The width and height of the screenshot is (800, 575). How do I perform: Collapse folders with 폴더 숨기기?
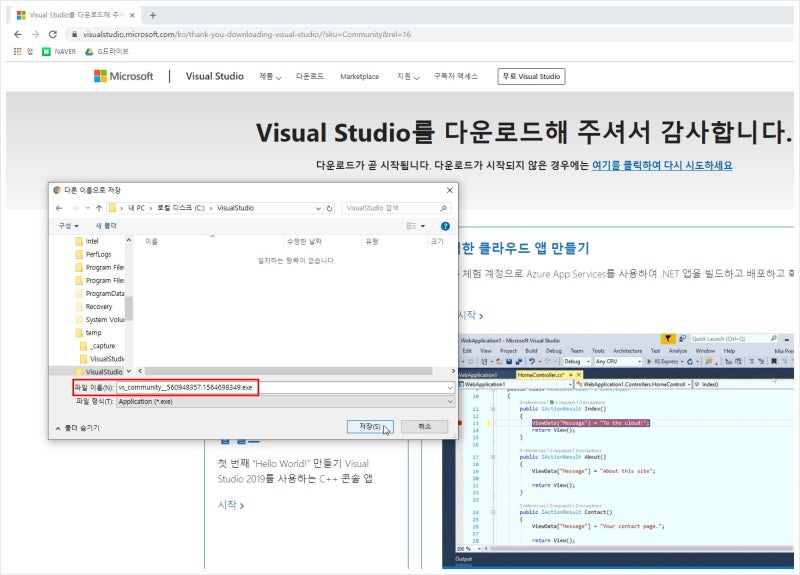(78, 428)
